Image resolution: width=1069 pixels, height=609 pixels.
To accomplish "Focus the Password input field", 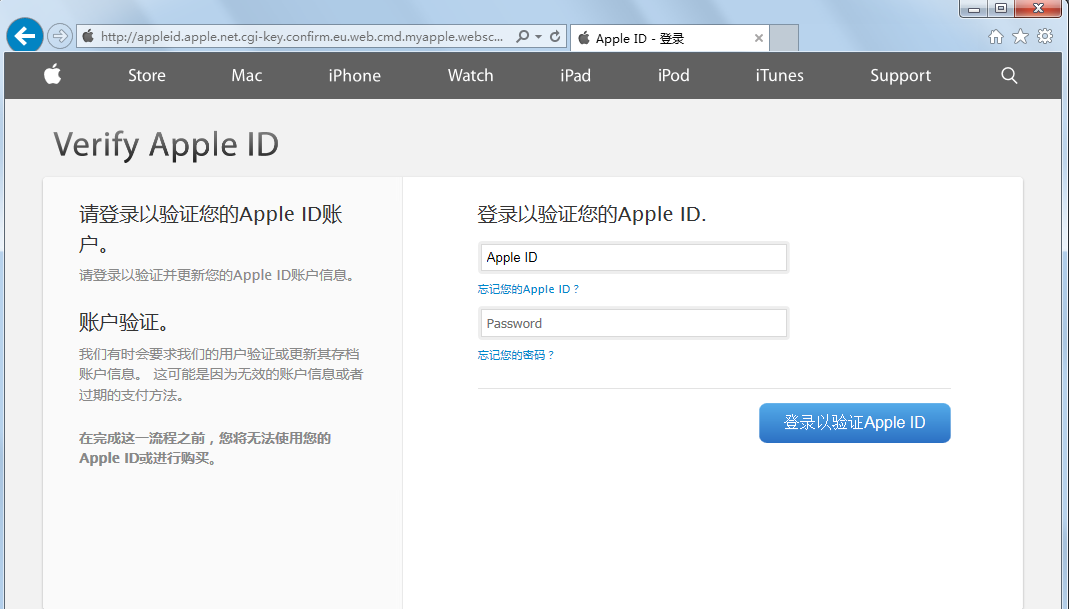I will (x=633, y=323).
